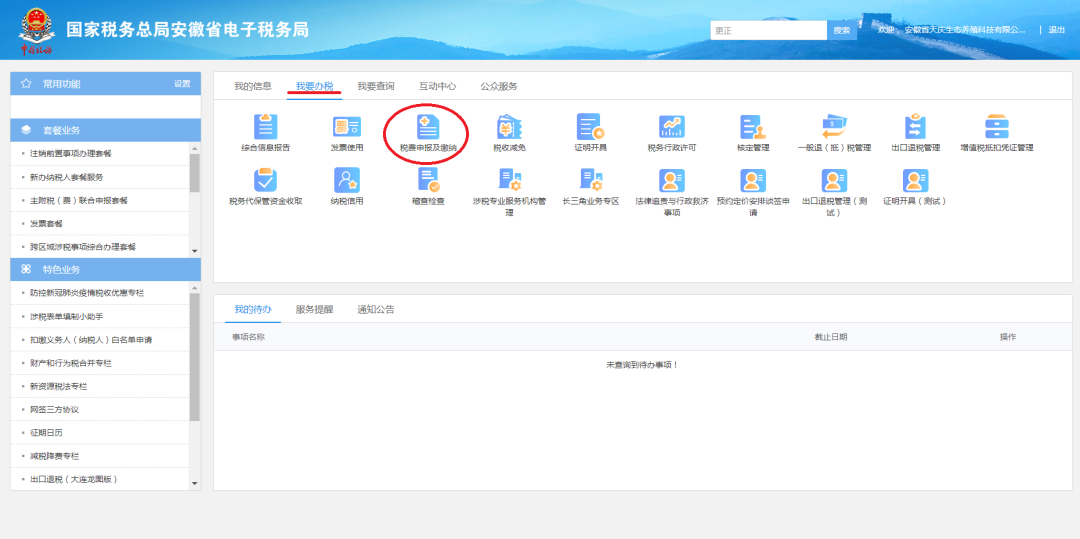Click the layers icon beside 套餐业务
Viewport: 1080px width, 539px height.
[26, 130]
